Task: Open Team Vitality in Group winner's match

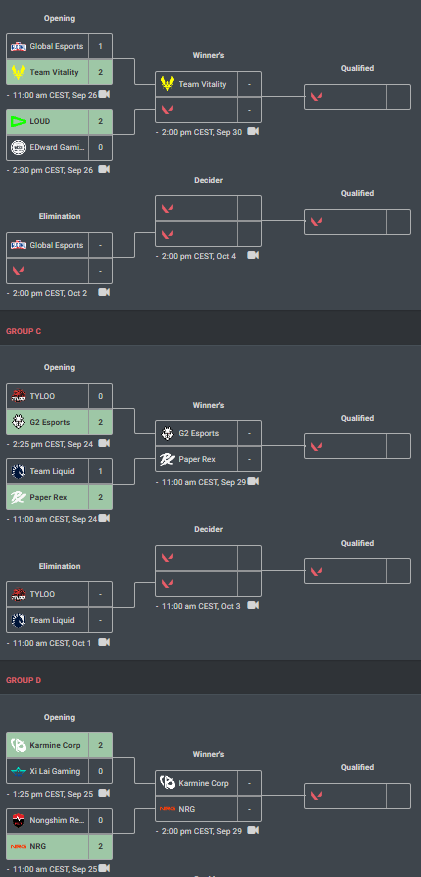Action: (196, 84)
